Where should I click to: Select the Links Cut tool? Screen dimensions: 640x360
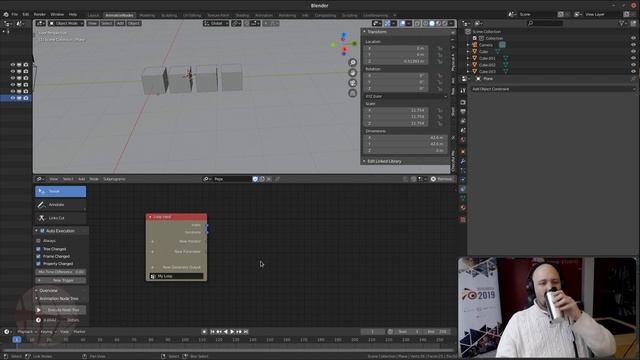[x=60, y=218]
